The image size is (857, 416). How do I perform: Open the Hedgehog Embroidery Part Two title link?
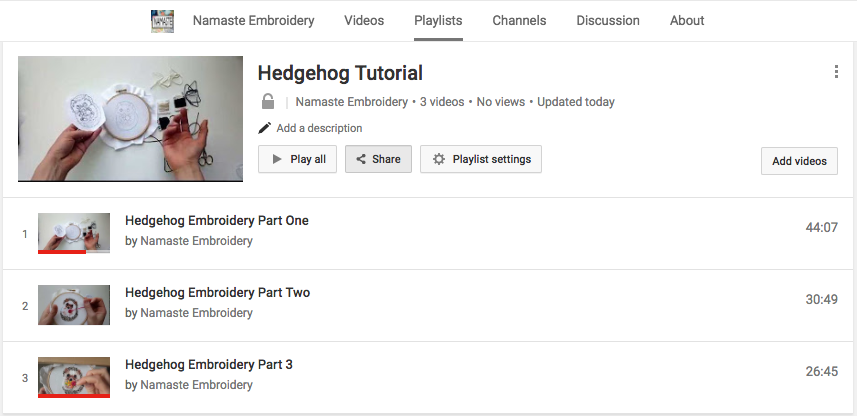[x=217, y=293]
